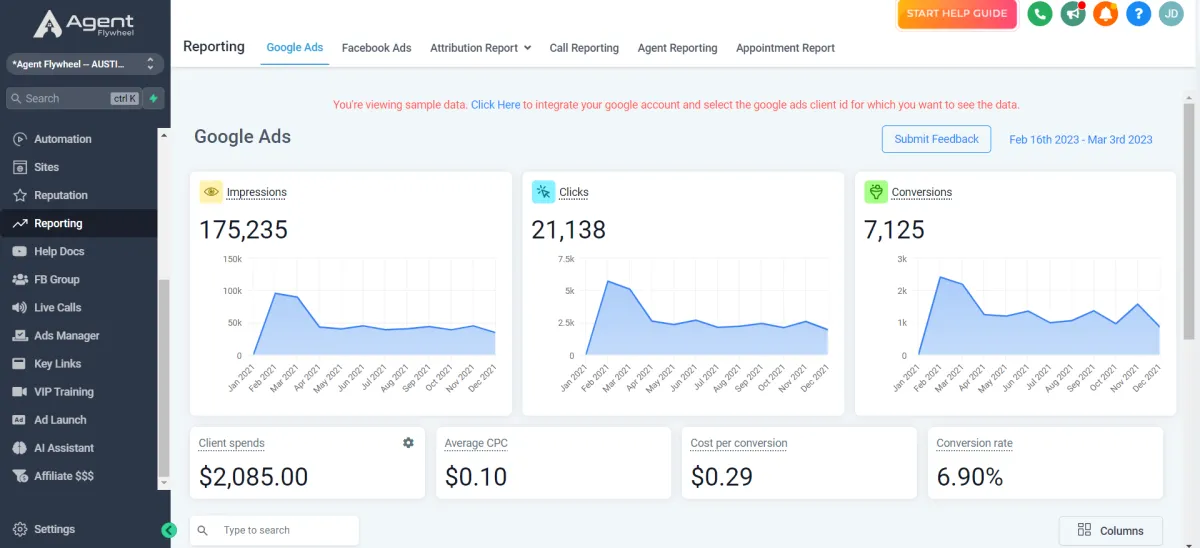This screenshot has width=1200, height=548.
Task: Click the Live Calls speaker icon
Action: [x=20, y=307]
